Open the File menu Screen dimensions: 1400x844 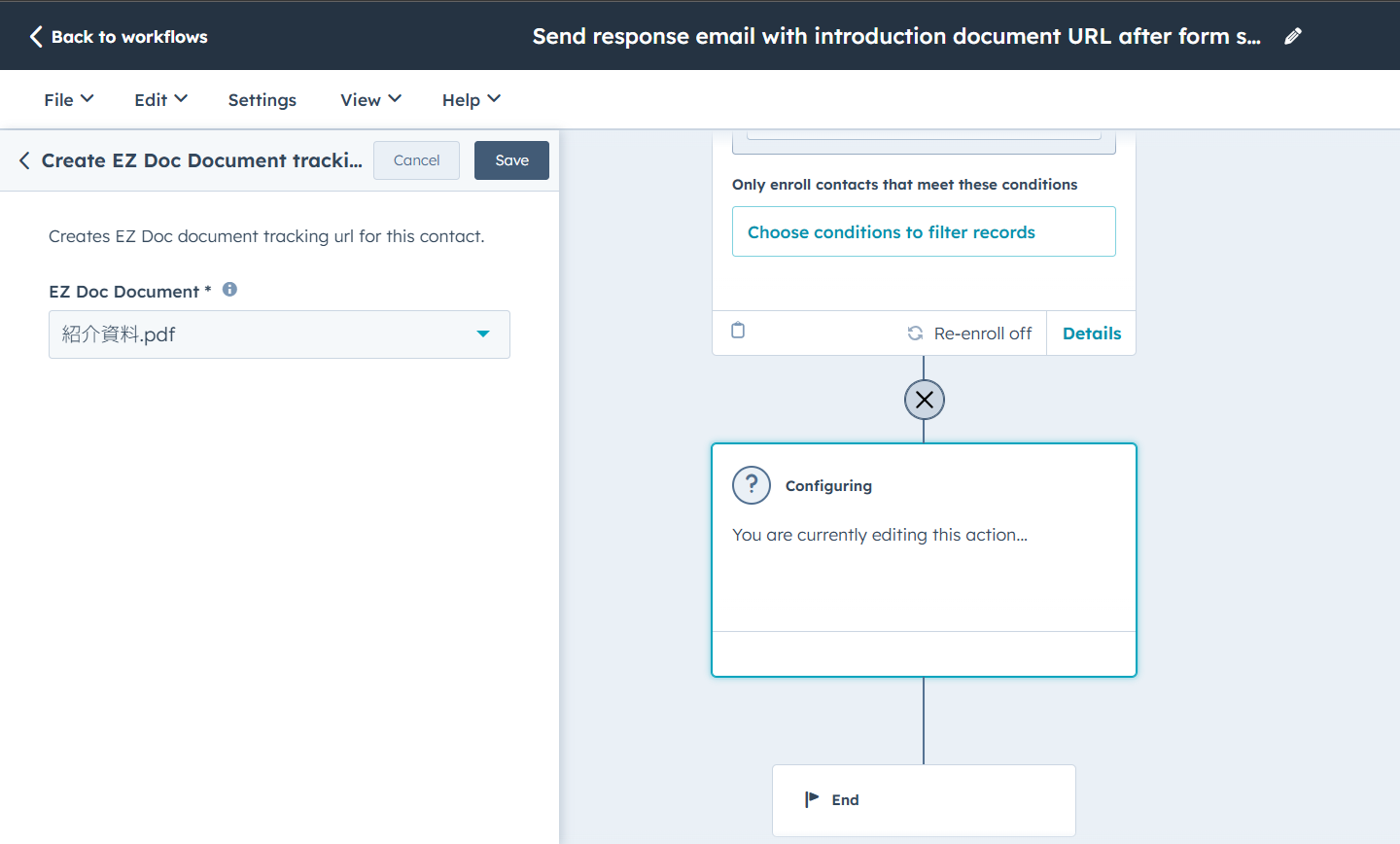point(68,99)
